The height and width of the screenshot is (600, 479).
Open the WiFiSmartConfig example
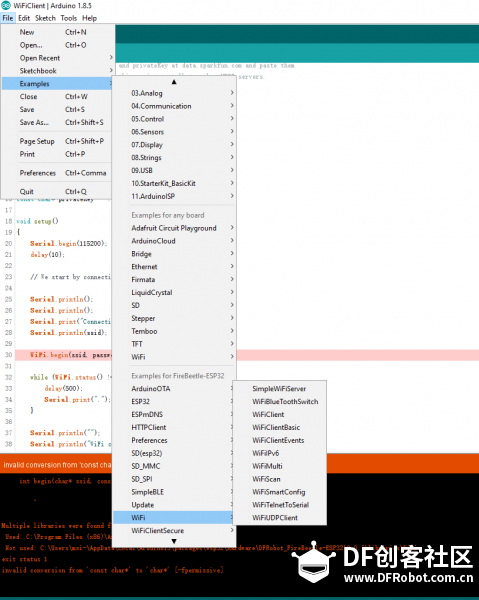coord(280,492)
